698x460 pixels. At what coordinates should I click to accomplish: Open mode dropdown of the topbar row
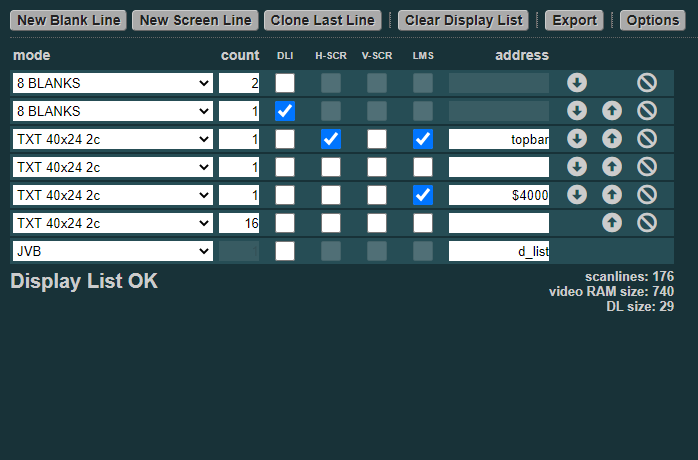(x=113, y=139)
